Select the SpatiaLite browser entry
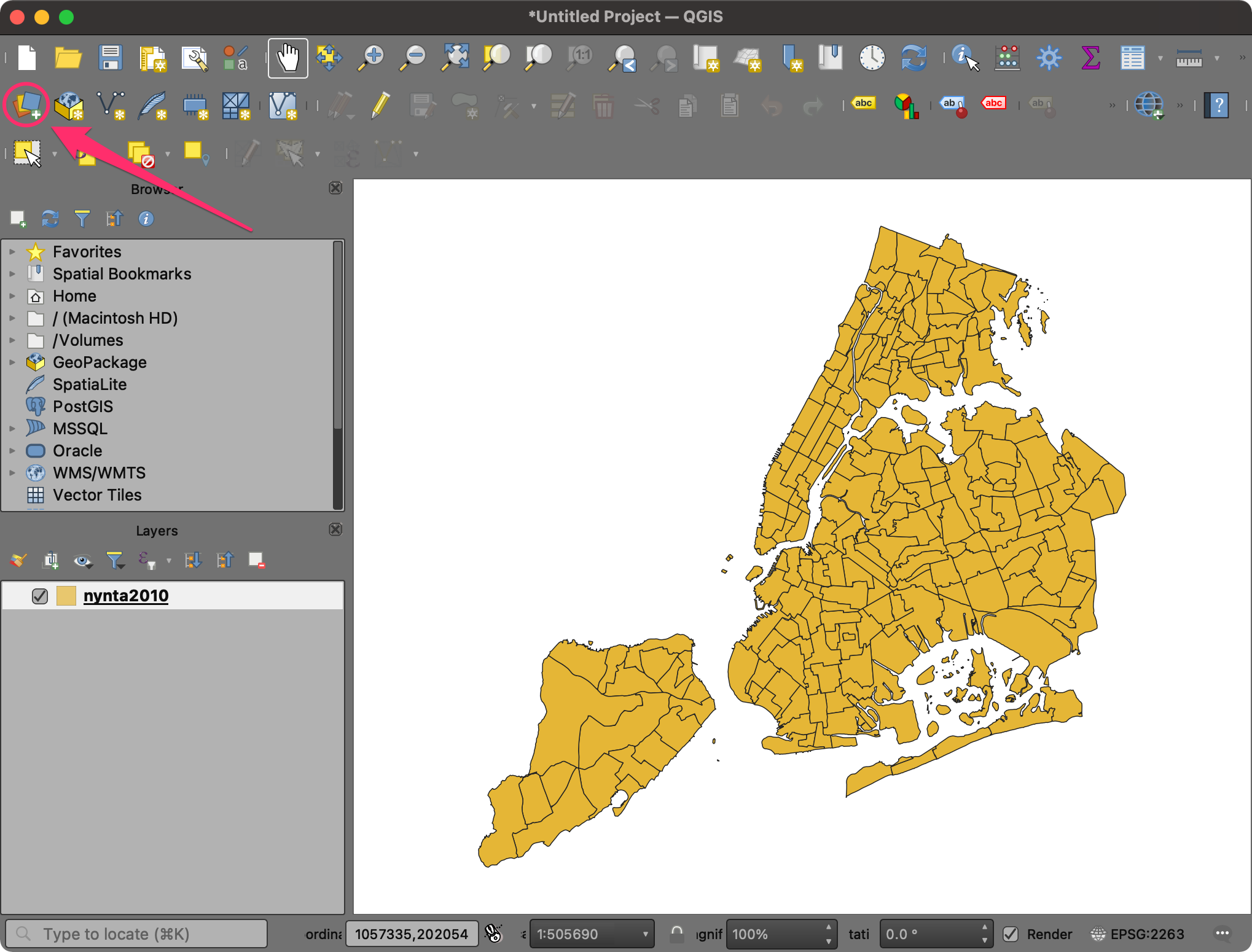The height and width of the screenshot is (952, 1252). pos(90,384)
